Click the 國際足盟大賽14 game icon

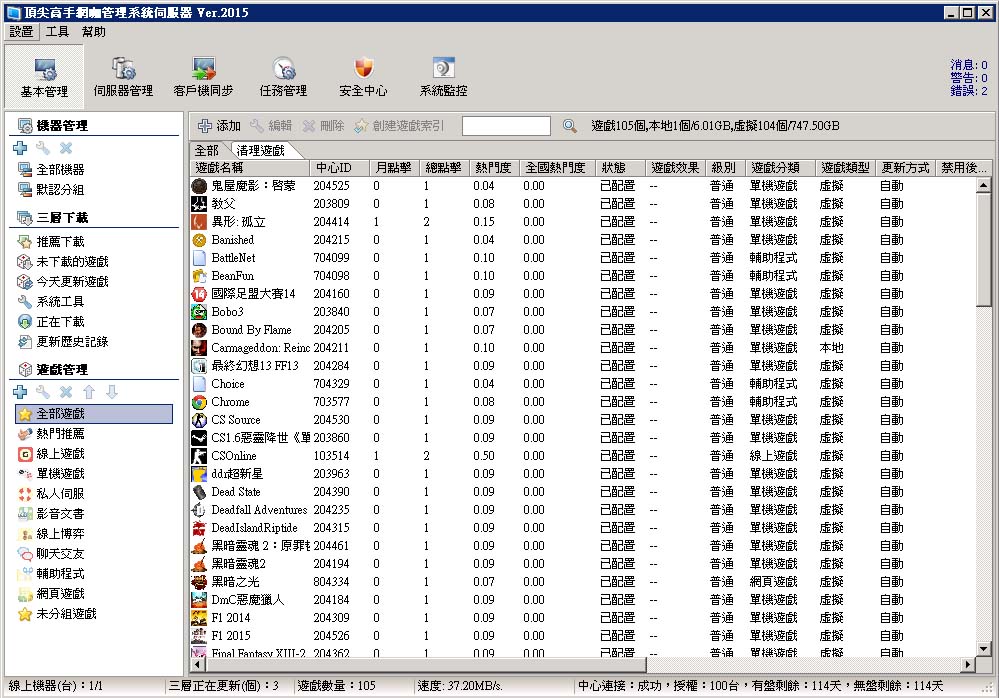tap(199, 294)
